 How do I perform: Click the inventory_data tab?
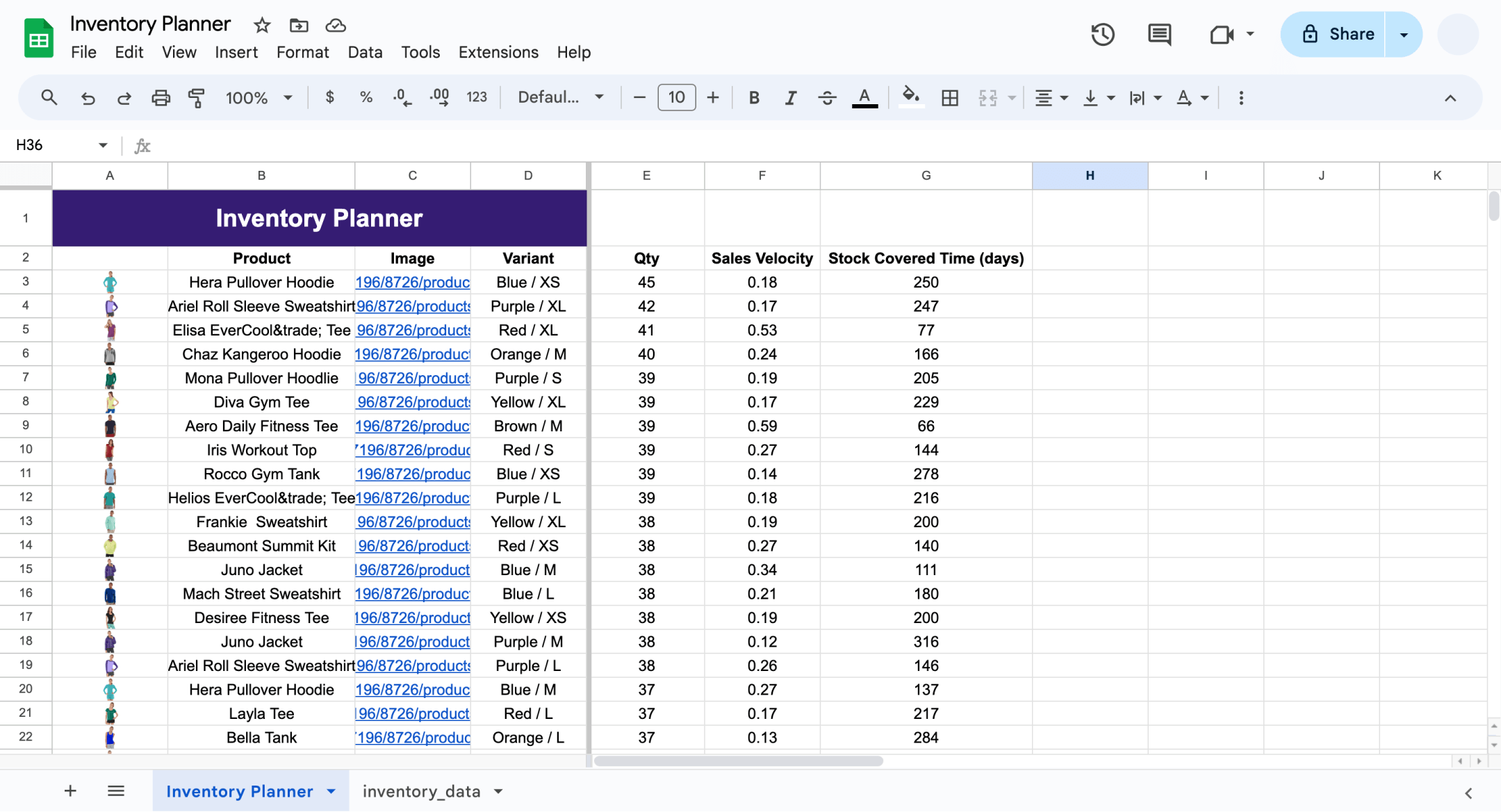422,790
